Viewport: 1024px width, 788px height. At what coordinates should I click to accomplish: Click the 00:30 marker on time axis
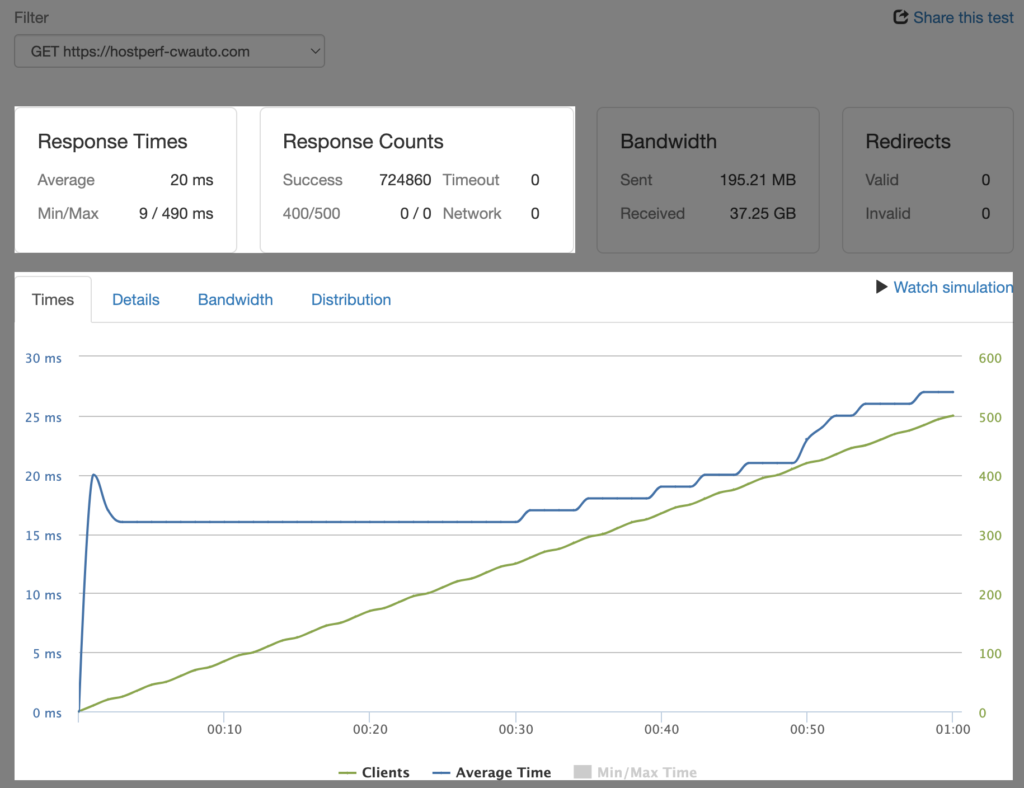[x=516, y=729]
